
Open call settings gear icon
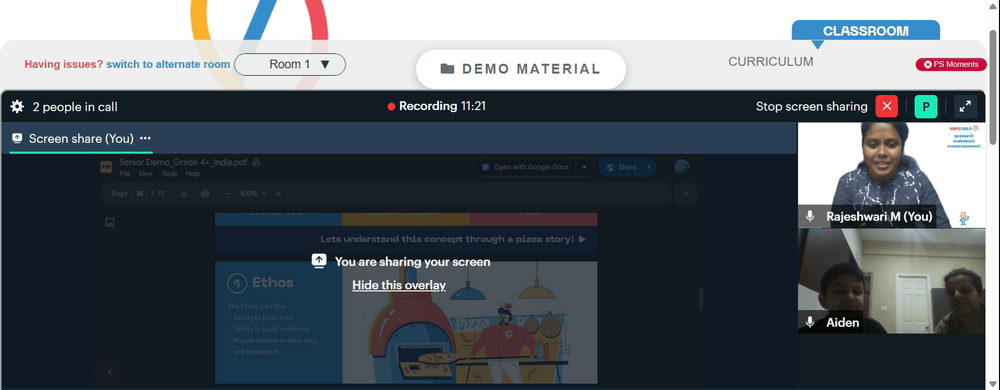coord(17,106)
